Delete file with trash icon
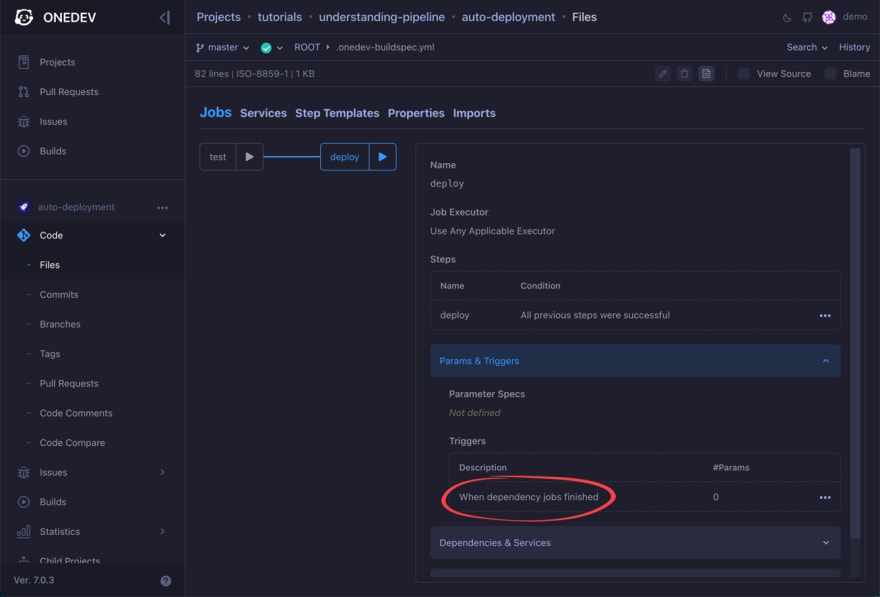Viewport: 880px width, 597px height. click(684, 74)
